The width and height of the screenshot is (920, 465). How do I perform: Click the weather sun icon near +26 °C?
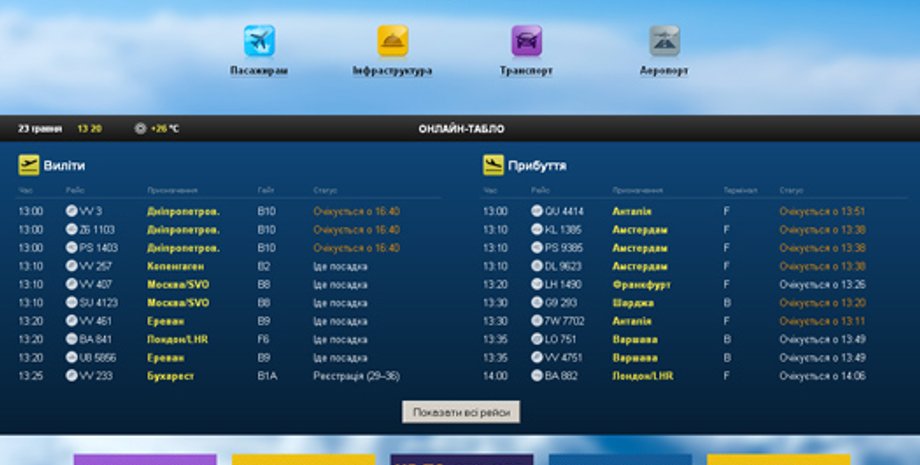[140, 129]
